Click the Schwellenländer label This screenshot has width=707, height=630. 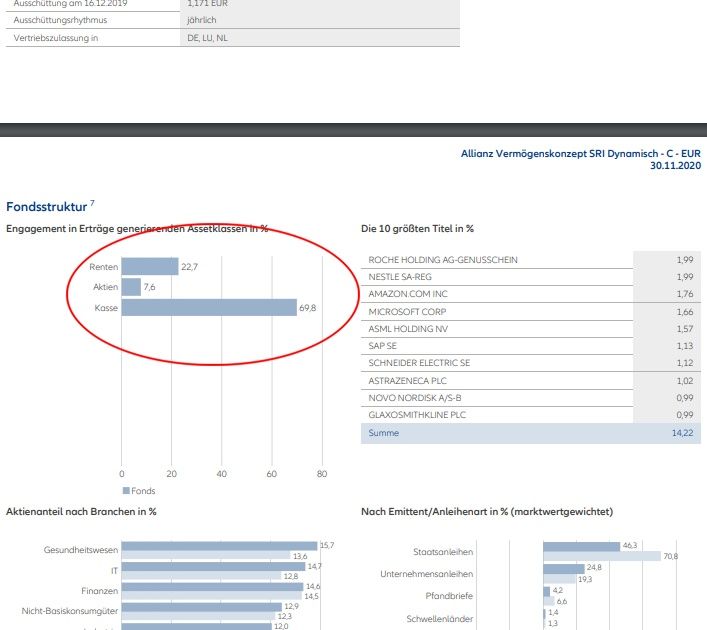440,619
